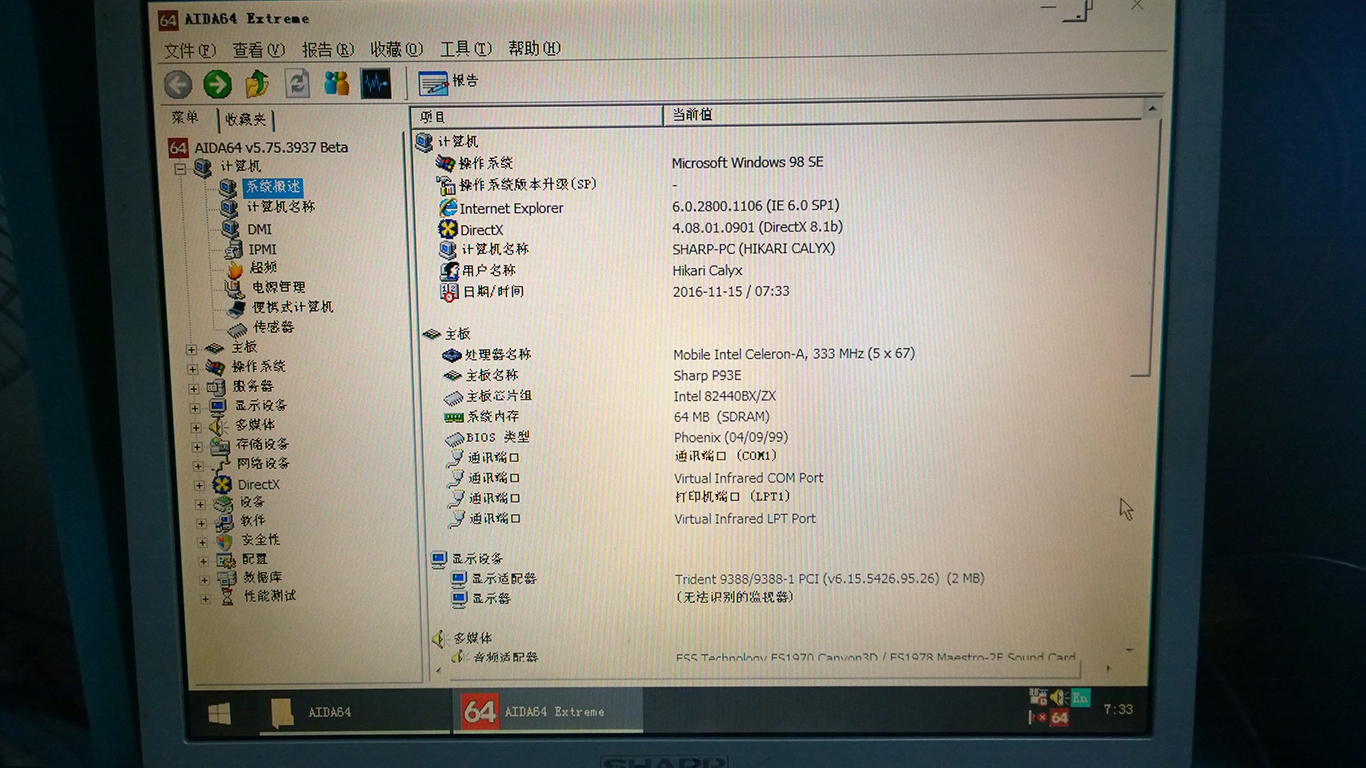Click the two-people toolbar icon
Image resolution: width=1366 pixels, height=768 pixels.
tap(336, 83)
